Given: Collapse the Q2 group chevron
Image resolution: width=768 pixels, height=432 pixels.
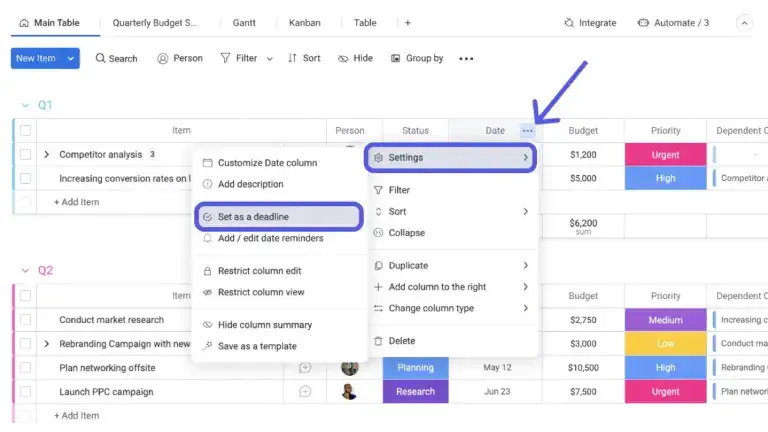Looking at the screenshot, I should click(x=25, y=270).
